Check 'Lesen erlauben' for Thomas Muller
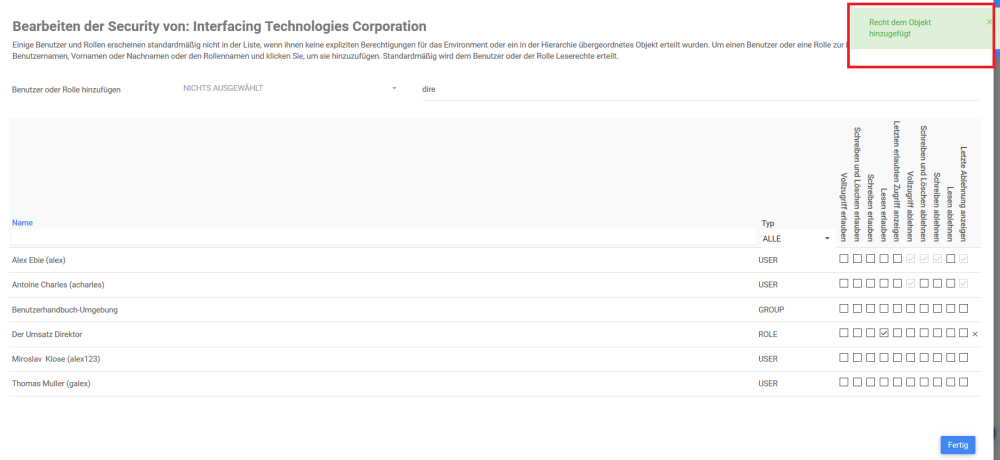1000x460 pixels. (x=884, y=382)
